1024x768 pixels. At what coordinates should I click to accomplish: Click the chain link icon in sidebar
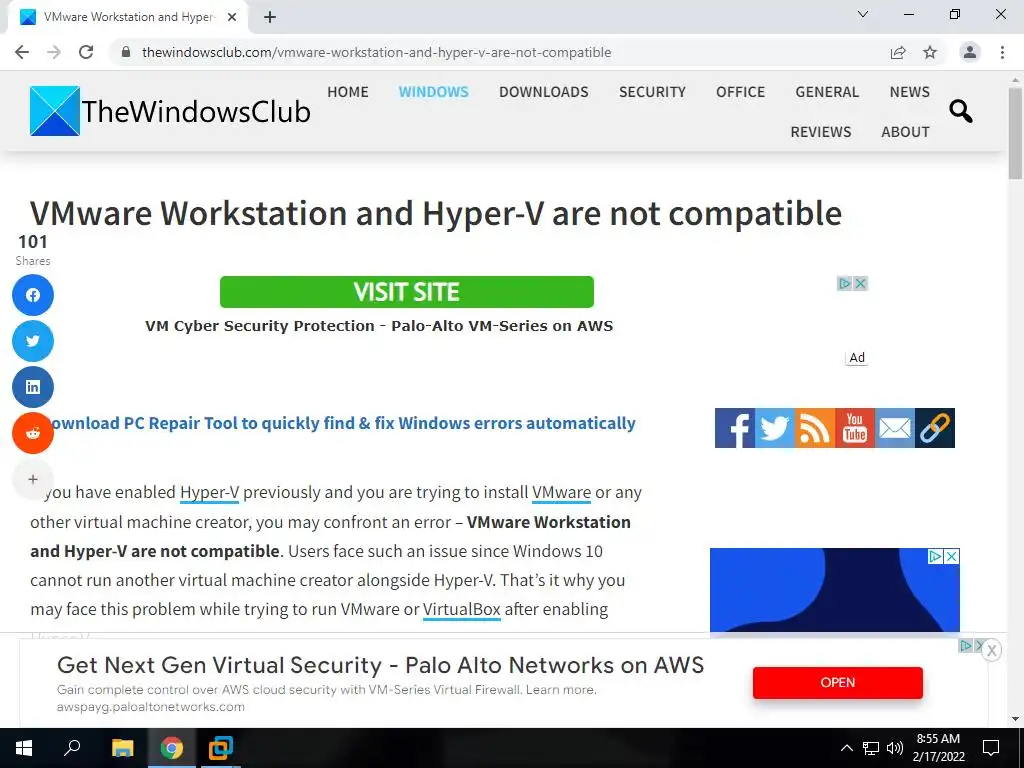pos(935,428)
